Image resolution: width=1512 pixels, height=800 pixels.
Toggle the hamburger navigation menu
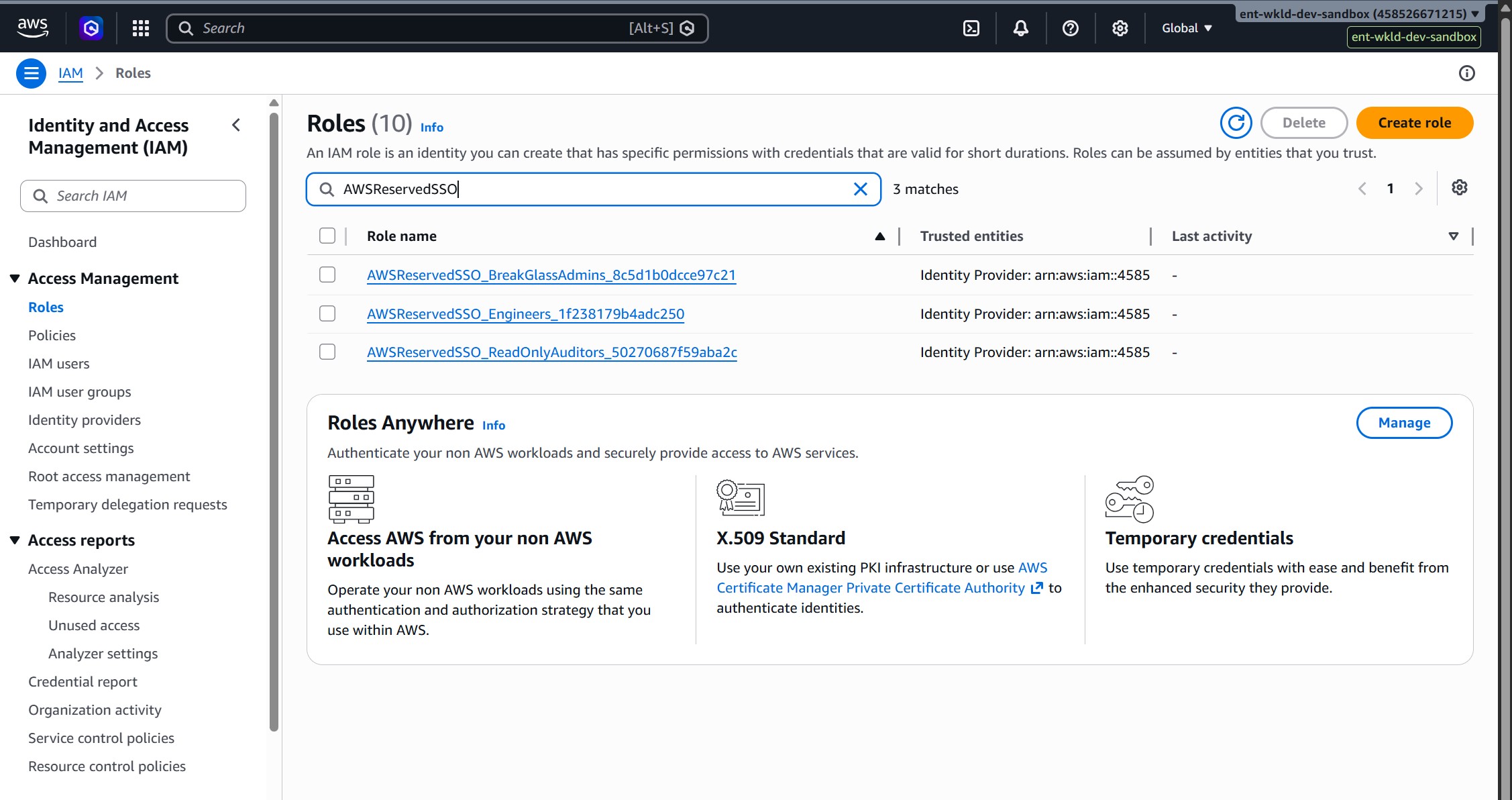point(31,73)
